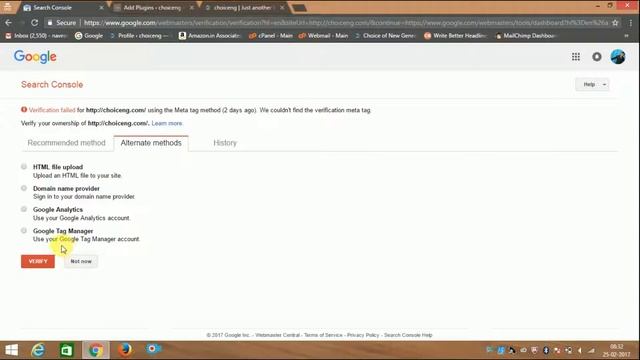This screenshot has width=640, height=360.
Task: Switch to the Recommended method tab
Action: pyautogui.click(x=67, y=143)
